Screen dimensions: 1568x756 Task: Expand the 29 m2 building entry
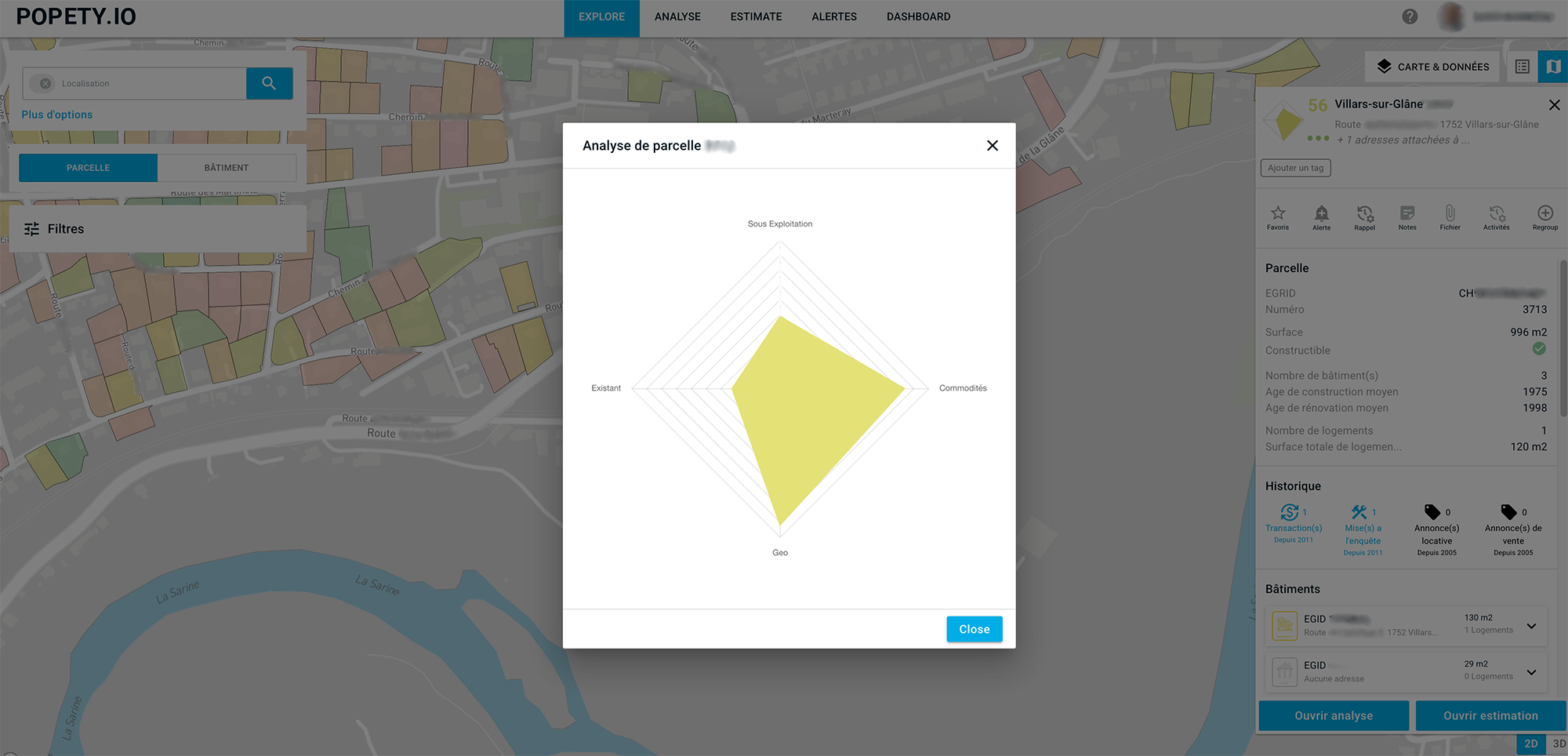pyautogui.click(x=1531, y=672)
